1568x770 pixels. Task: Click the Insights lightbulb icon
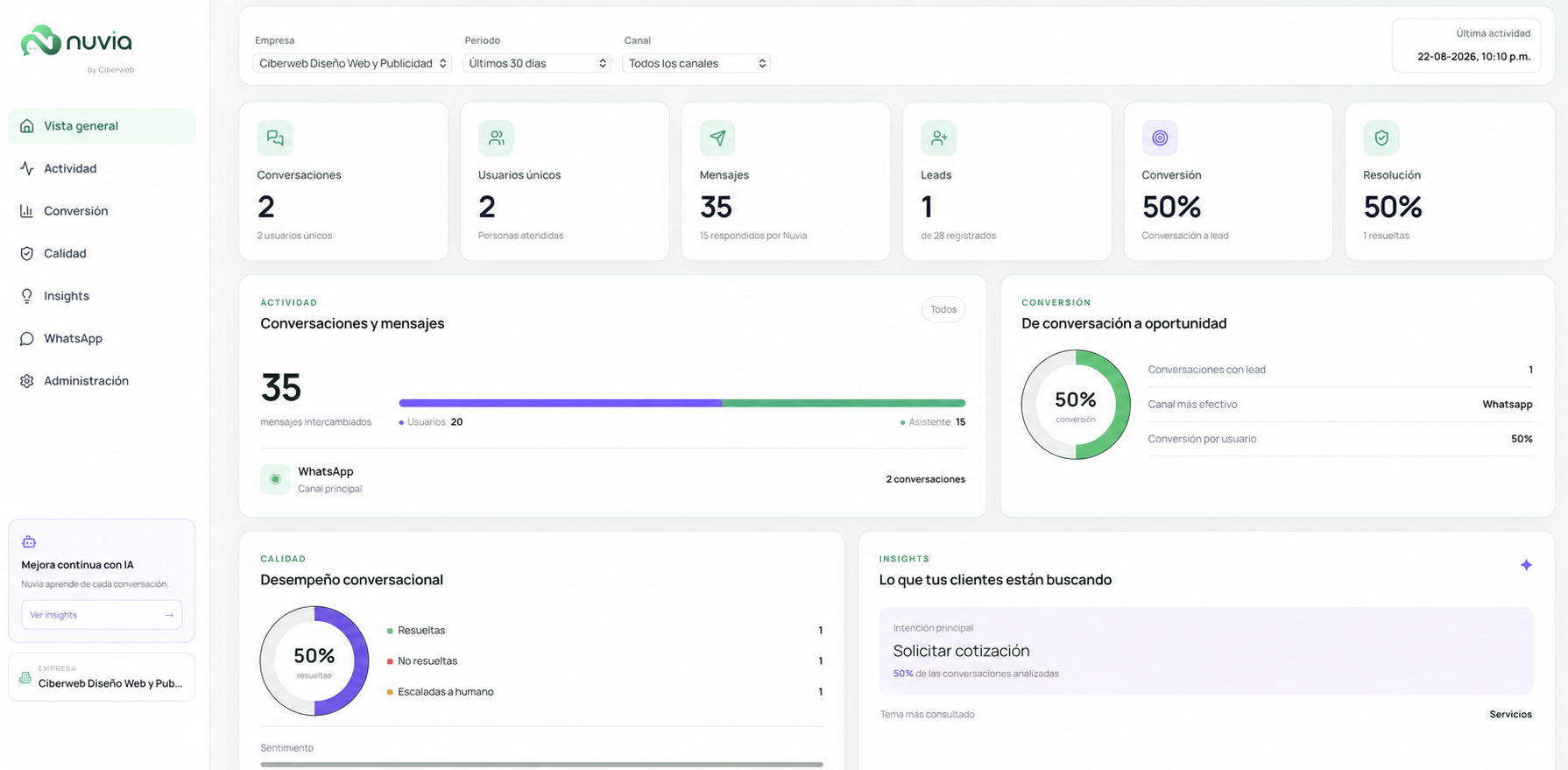pos(27,296)
